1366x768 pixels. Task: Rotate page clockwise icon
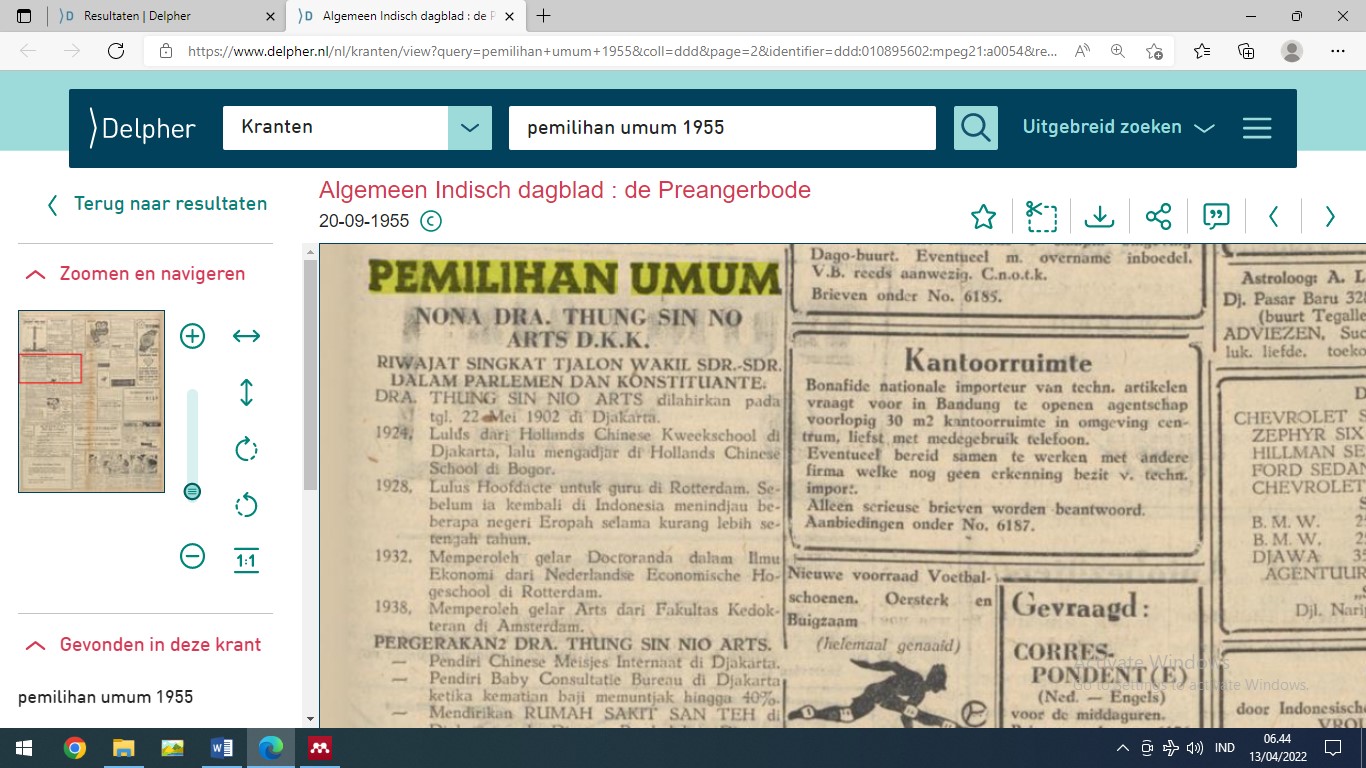point(246,449)
